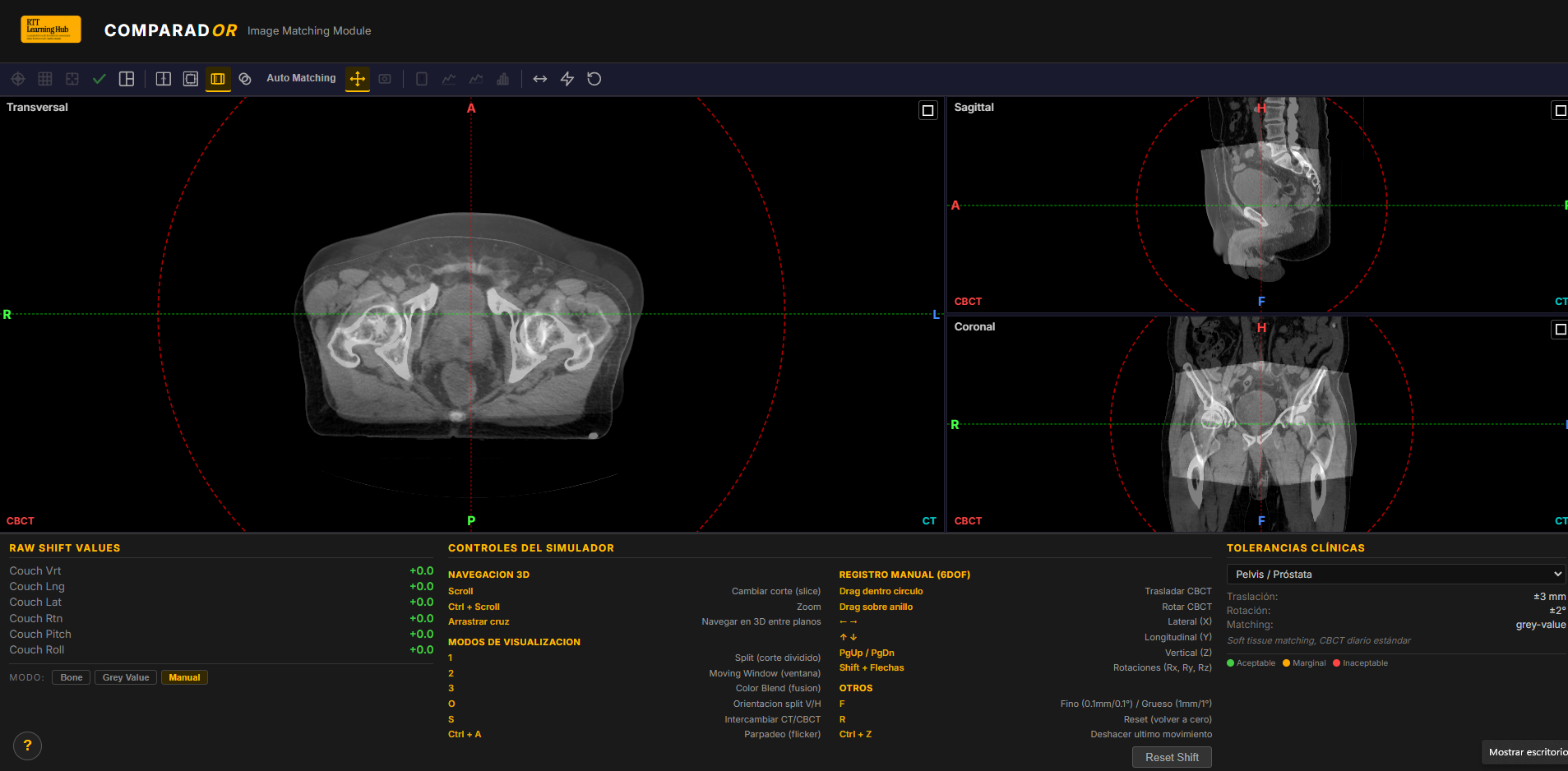Click the circular reset arrow icon

point(594,79)
